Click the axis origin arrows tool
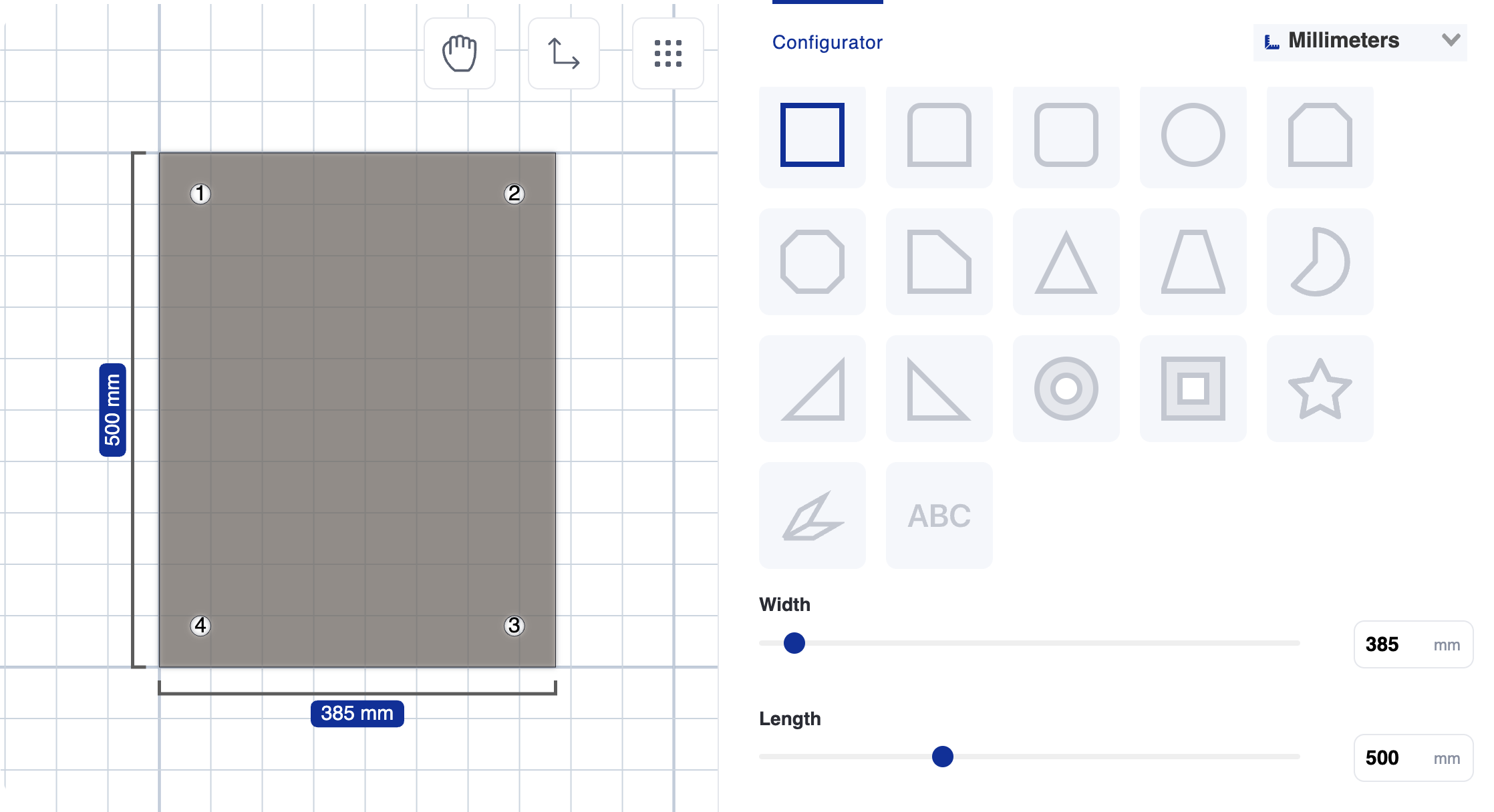This screenshot has height=812, width=1494. click(x=564, y=53)
